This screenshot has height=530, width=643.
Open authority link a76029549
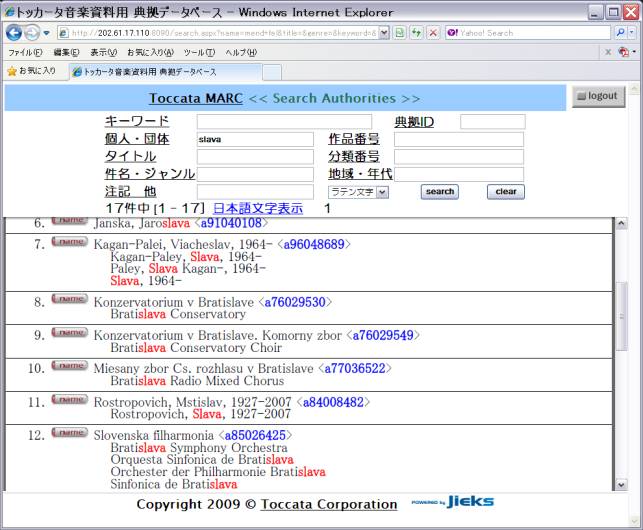(383, 336)
